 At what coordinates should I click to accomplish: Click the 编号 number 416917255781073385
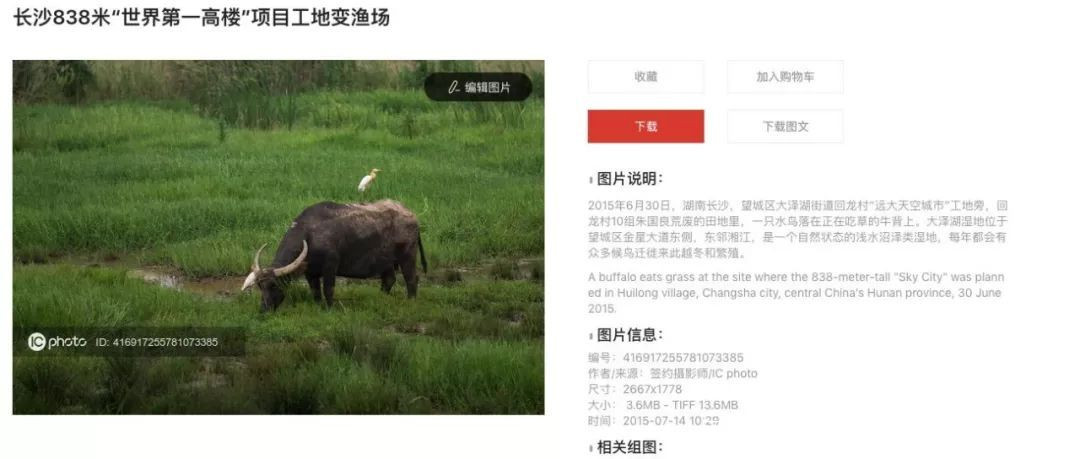point(666,358)
